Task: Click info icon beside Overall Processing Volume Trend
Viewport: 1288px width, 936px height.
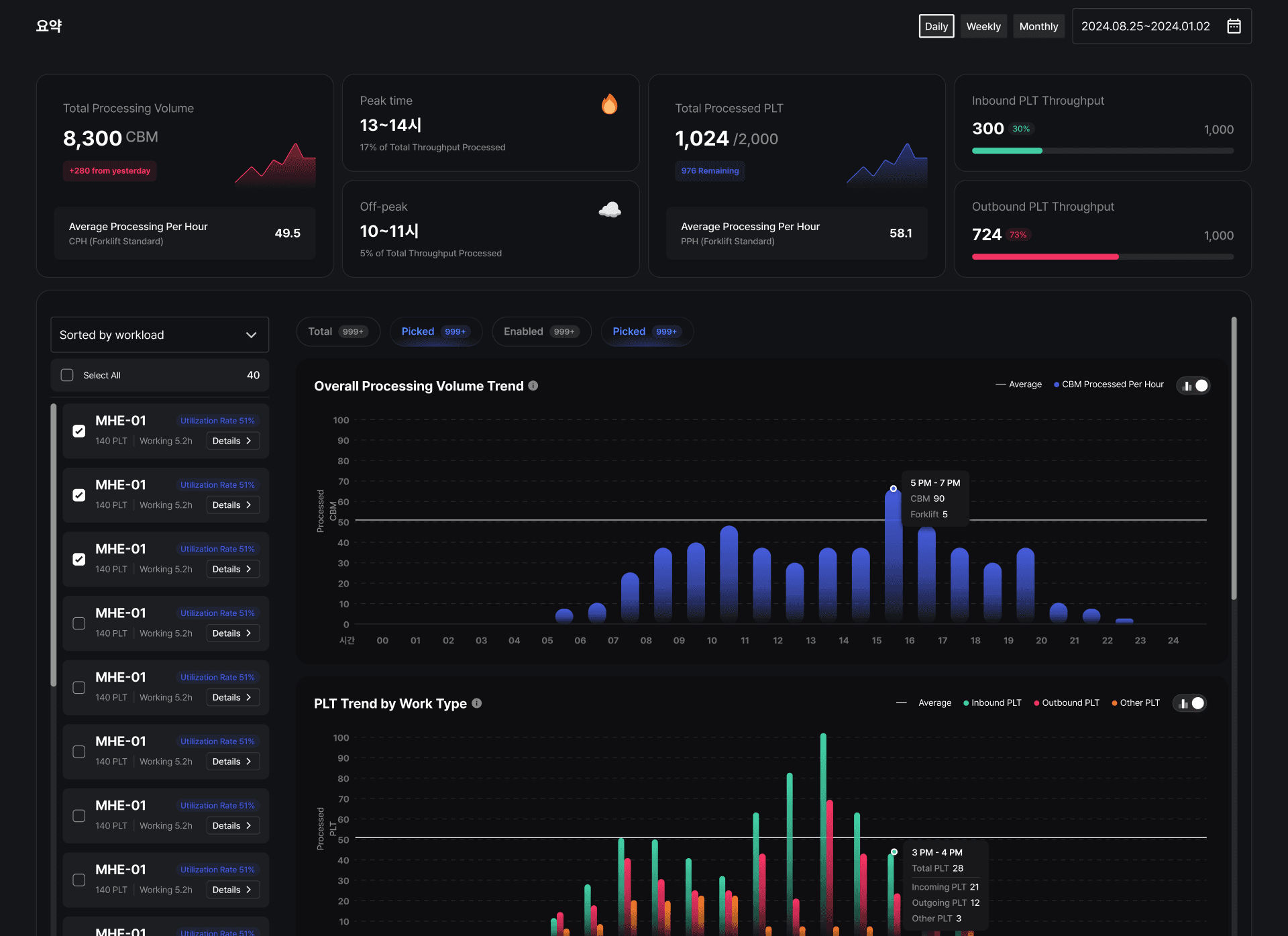Action: tap(533, 386)
